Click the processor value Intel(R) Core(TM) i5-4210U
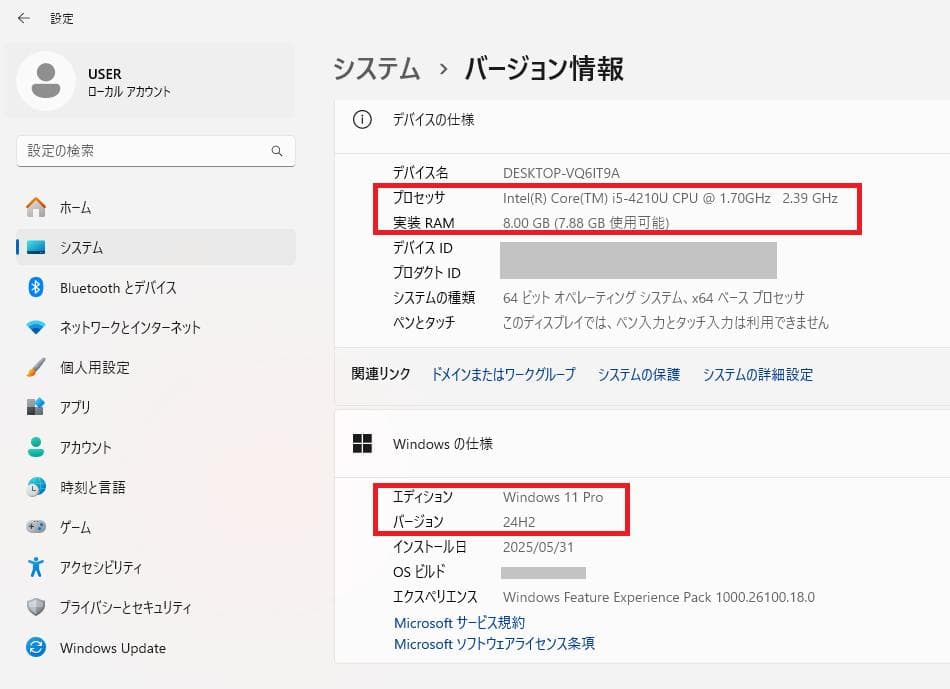The width and height of the screenshot is (950, 689). pos(670,198)
